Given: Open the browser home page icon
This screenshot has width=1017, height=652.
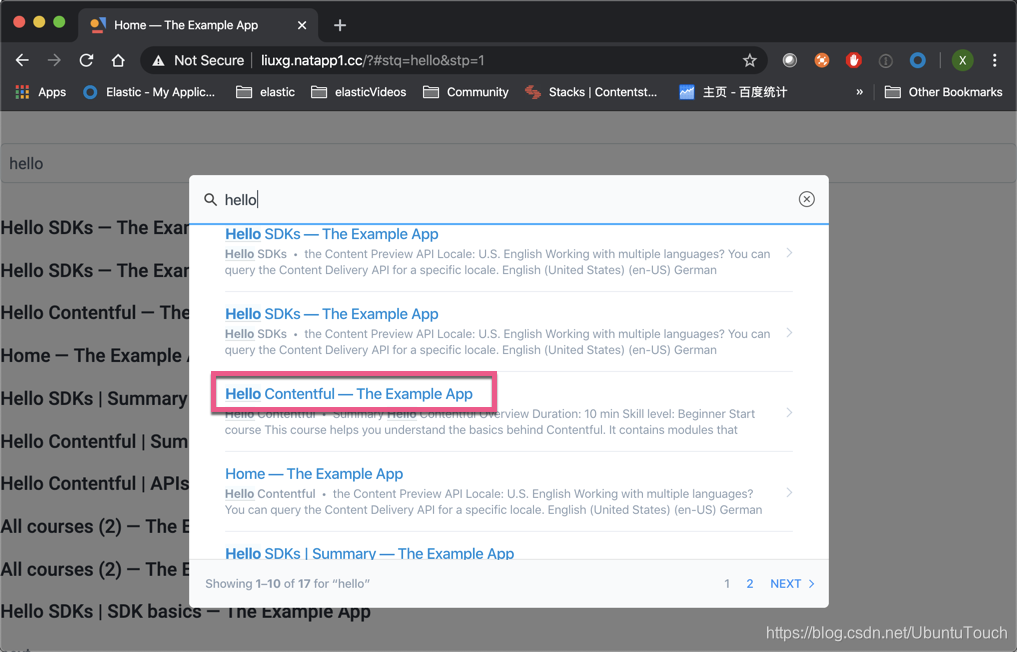Looking at the screenshot, I should tap(118, 60).
